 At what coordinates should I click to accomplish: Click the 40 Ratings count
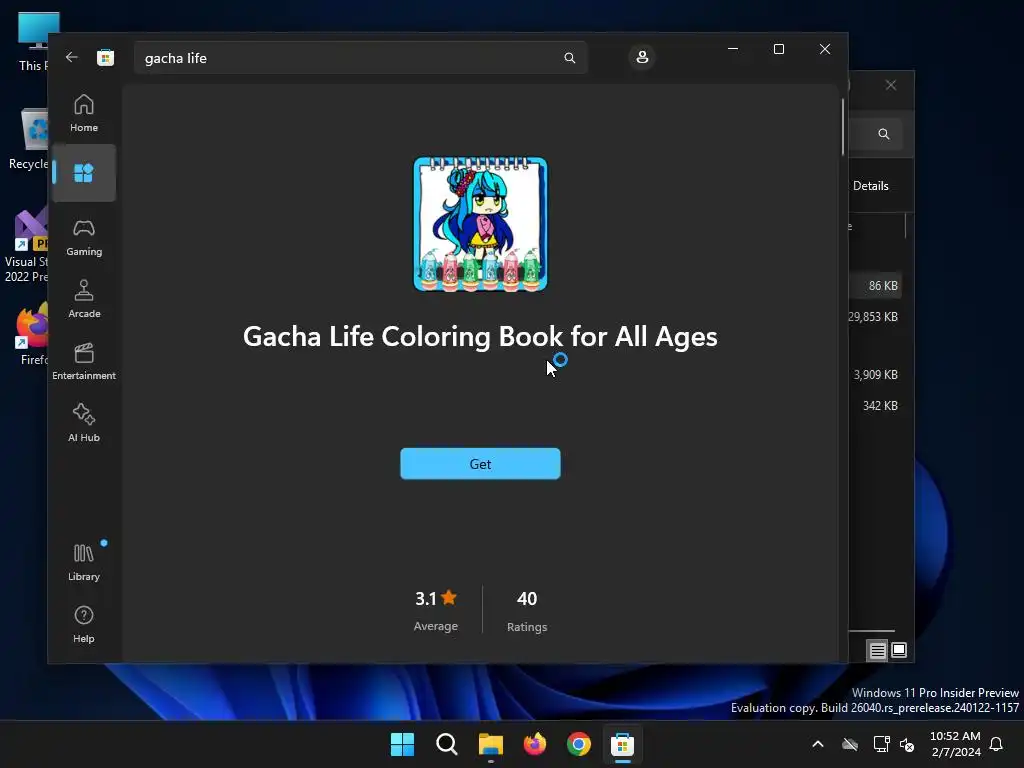pyautogui.click(x=527, y=610)
